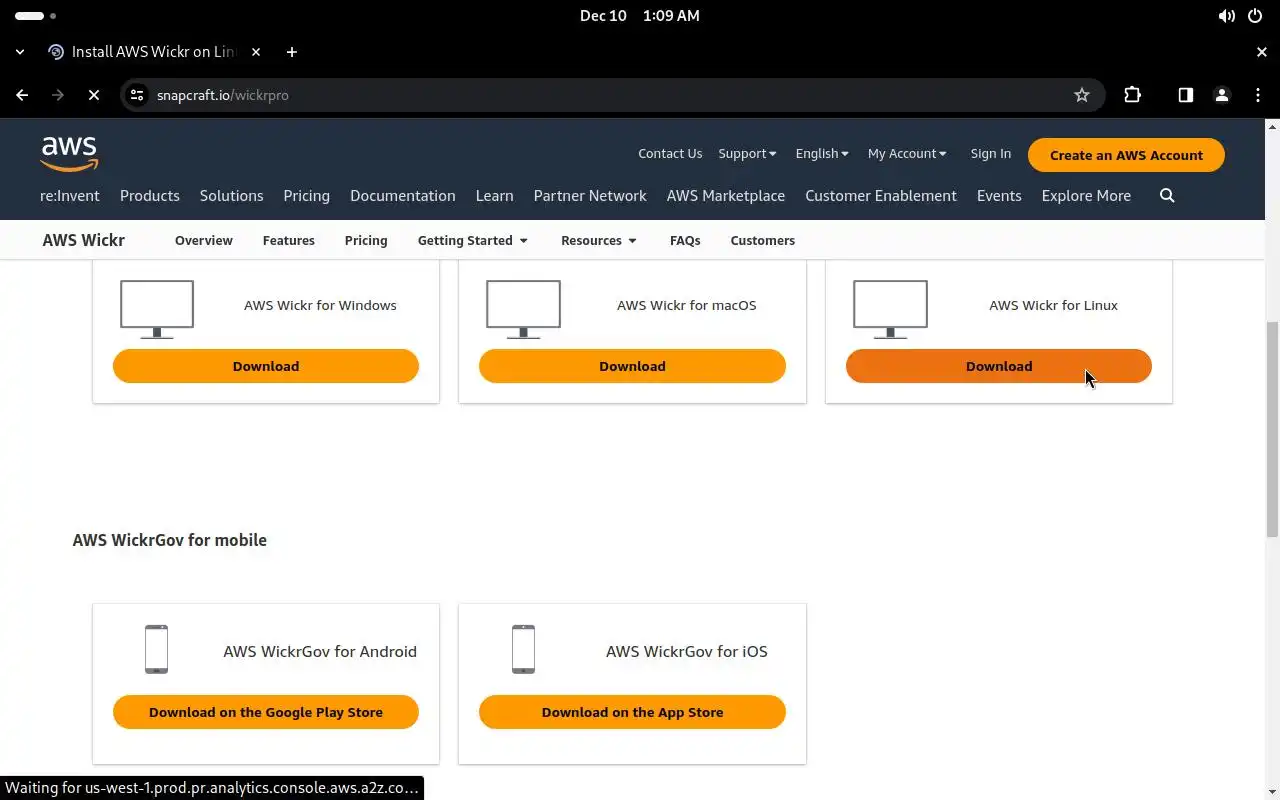This screenshot has width=1280, height=800.
Task: Open the Events menu
Action: click(x=999, y=196)
